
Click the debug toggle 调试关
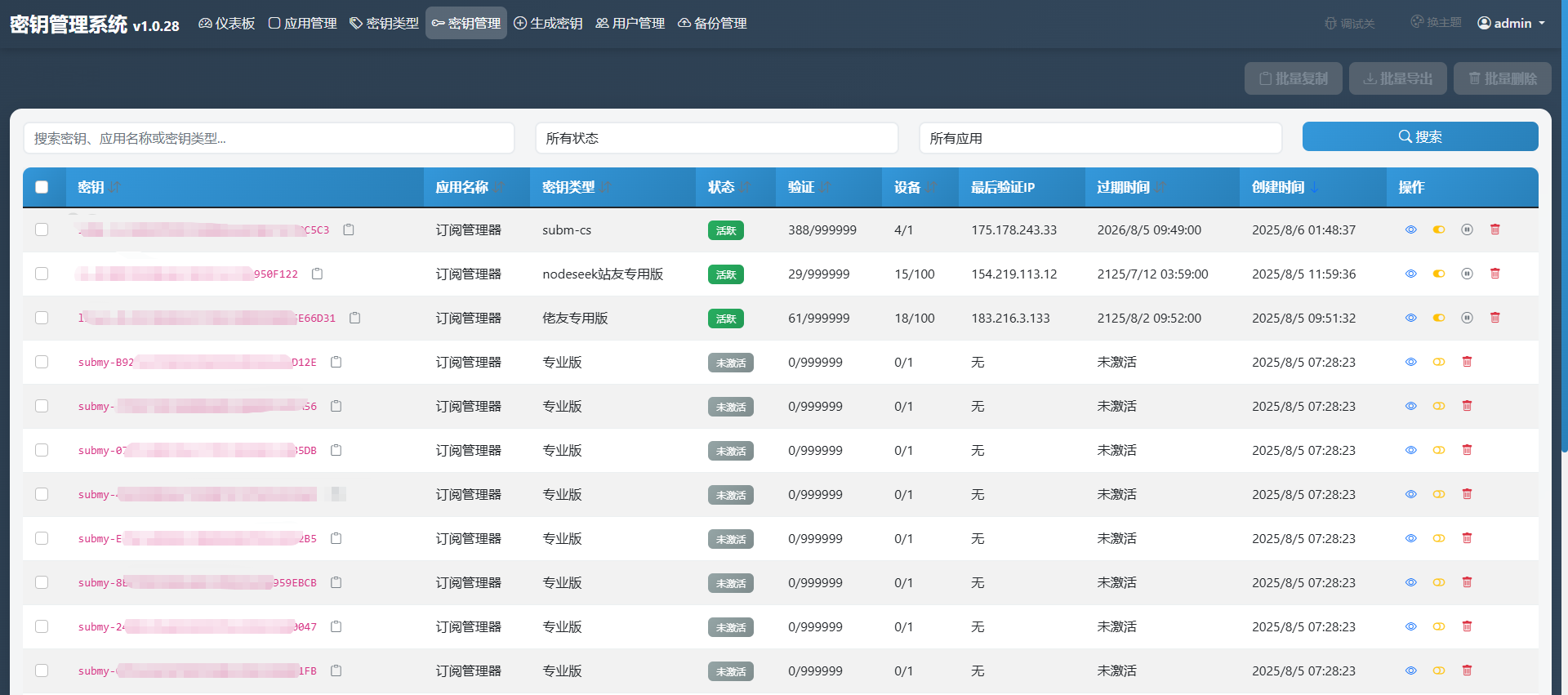(x=1350, y=24)
